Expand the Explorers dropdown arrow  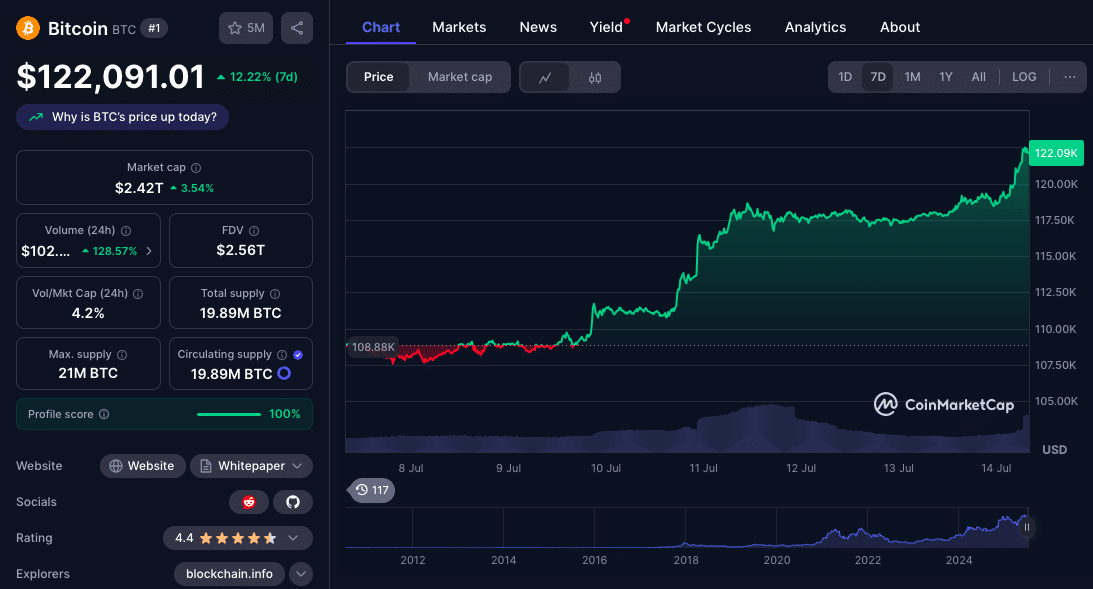point(300,574)
